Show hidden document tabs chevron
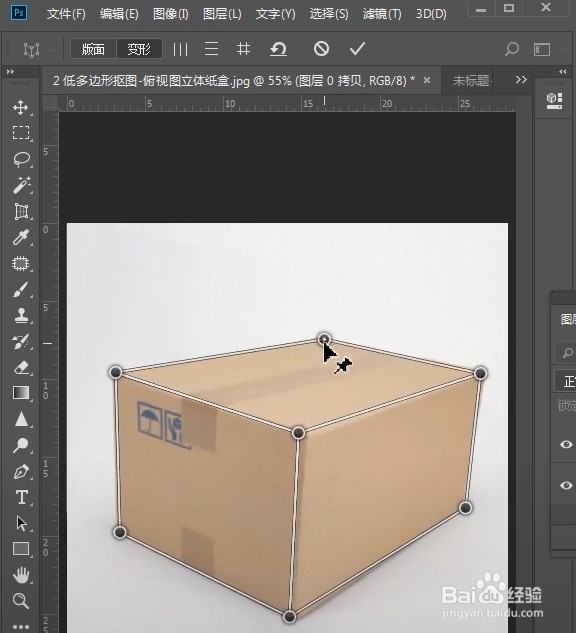Viewport: 576px width, 633px height. (x=521, y=80)
